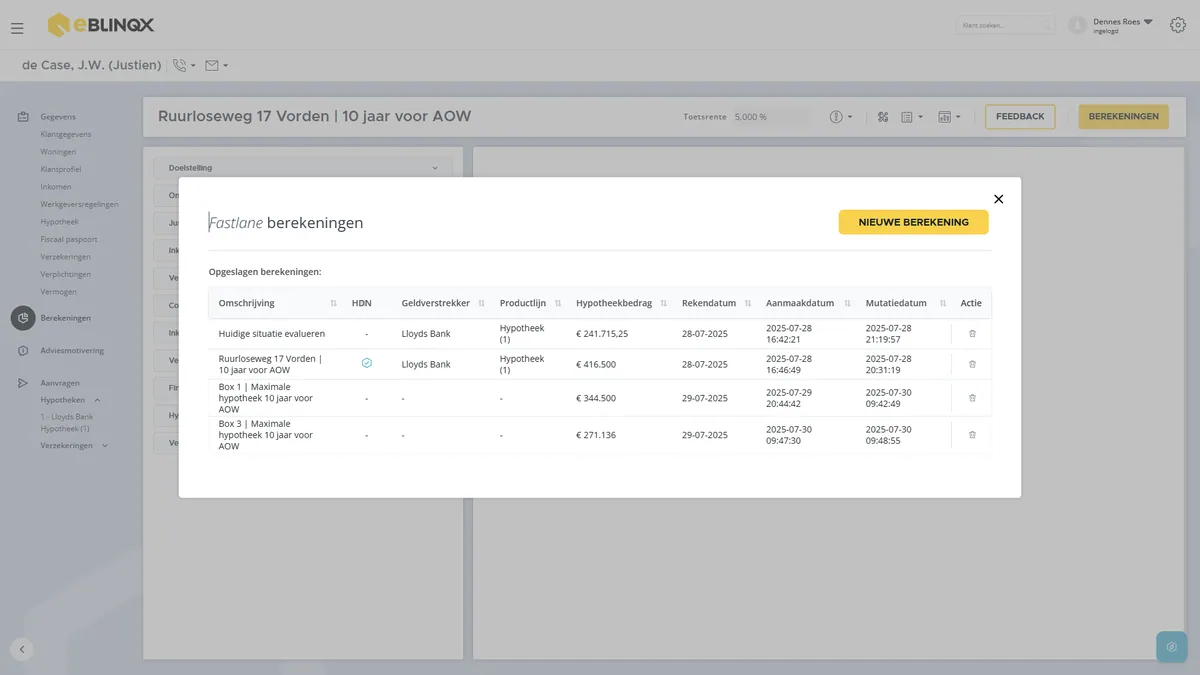Open the info icon dropdown in toolbar

tap(841, 117)
